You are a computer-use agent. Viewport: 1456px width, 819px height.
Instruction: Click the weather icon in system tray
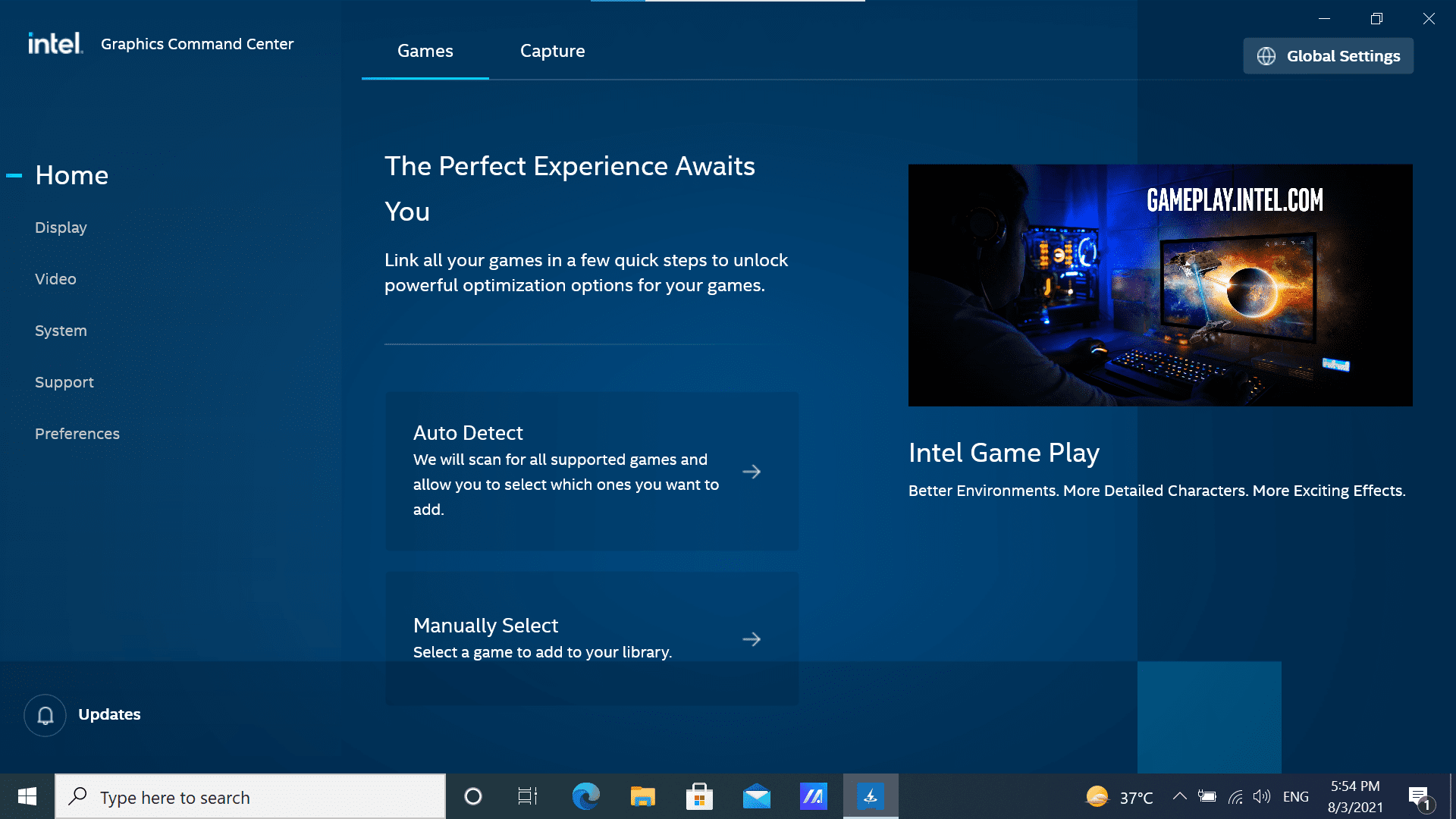coord(1097,796)
